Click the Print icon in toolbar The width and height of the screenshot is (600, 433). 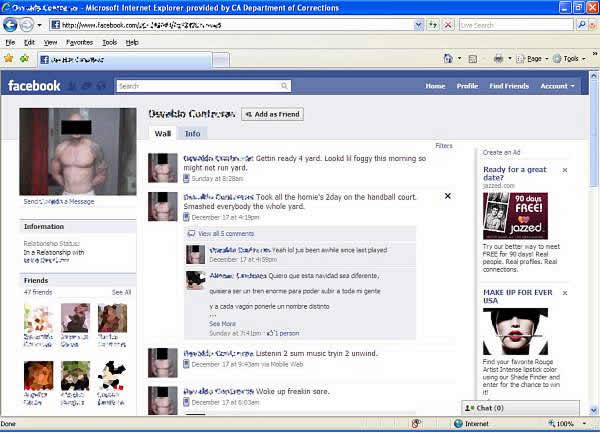pos(498,59)
